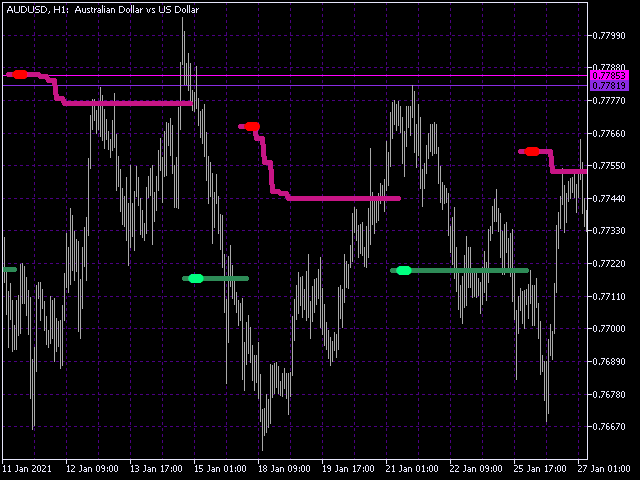Click the 15 Jan 01:00 time label
Image resolution: width=640 pixels, height=480 pixels.
220,469
